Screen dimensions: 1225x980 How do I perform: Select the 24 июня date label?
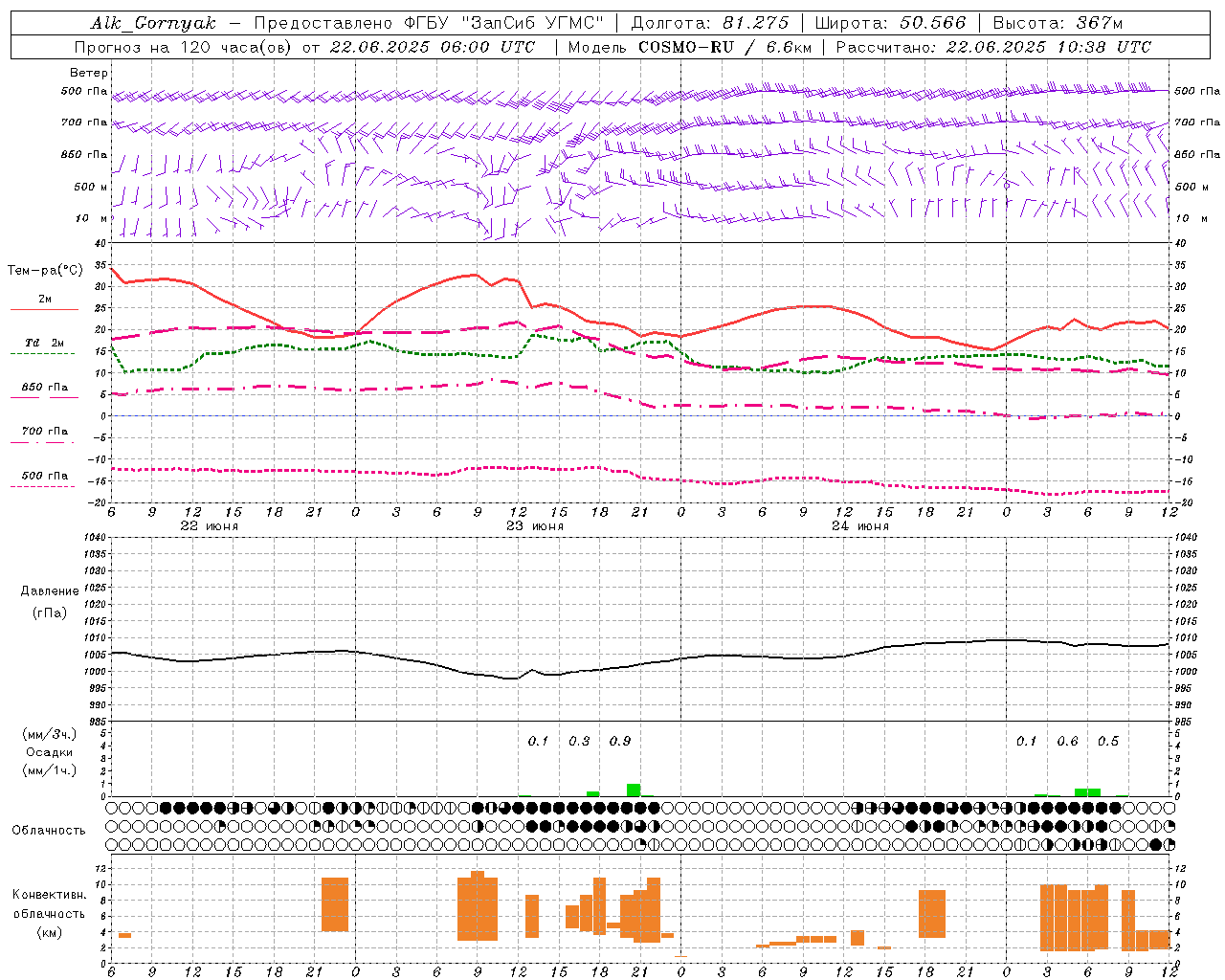(x=860, y=526)
